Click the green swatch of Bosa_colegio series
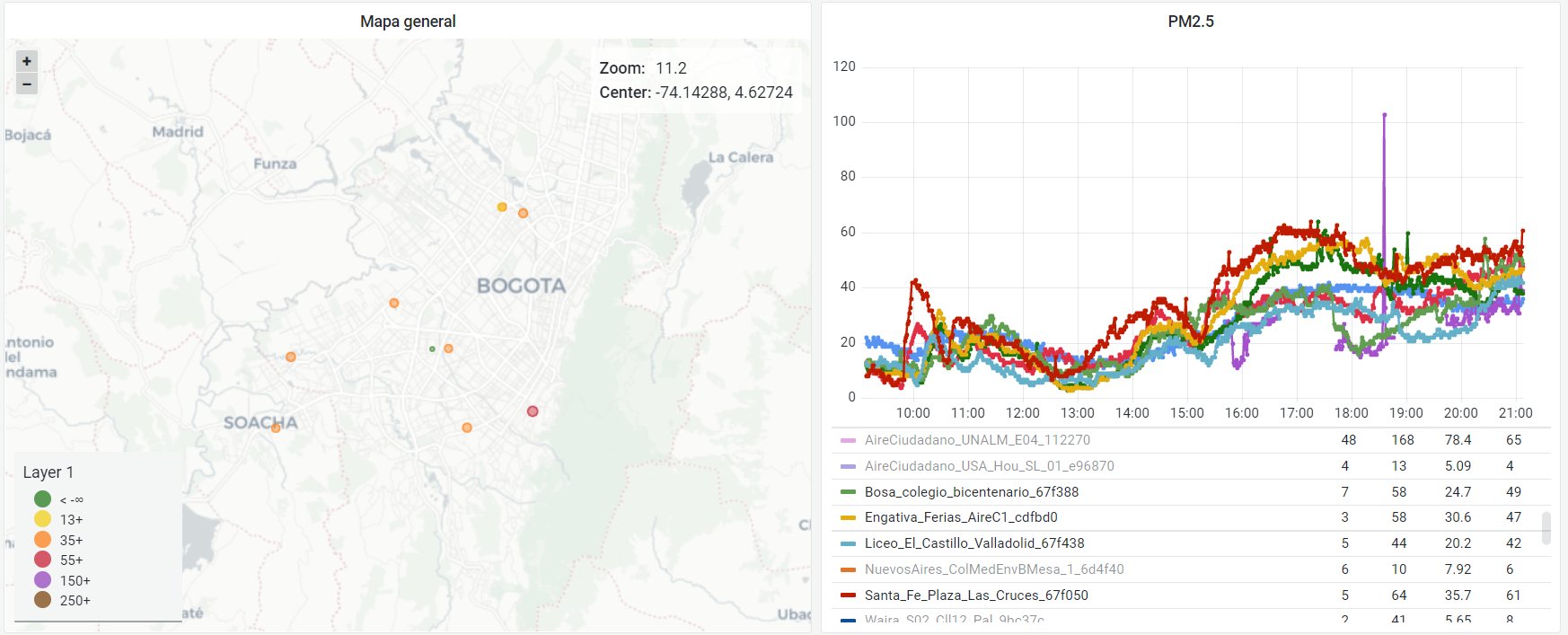The height and width of the screenshot is (635, 1568). pyautogui.click(x=848, y=492)
